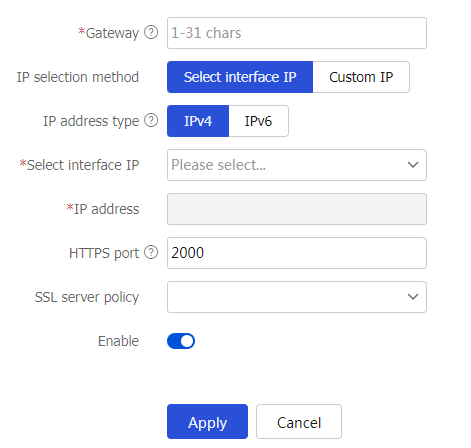Screen dimensions: 471x448
Task: Select IPv4 address type
Action: click(x=198, y=121)
